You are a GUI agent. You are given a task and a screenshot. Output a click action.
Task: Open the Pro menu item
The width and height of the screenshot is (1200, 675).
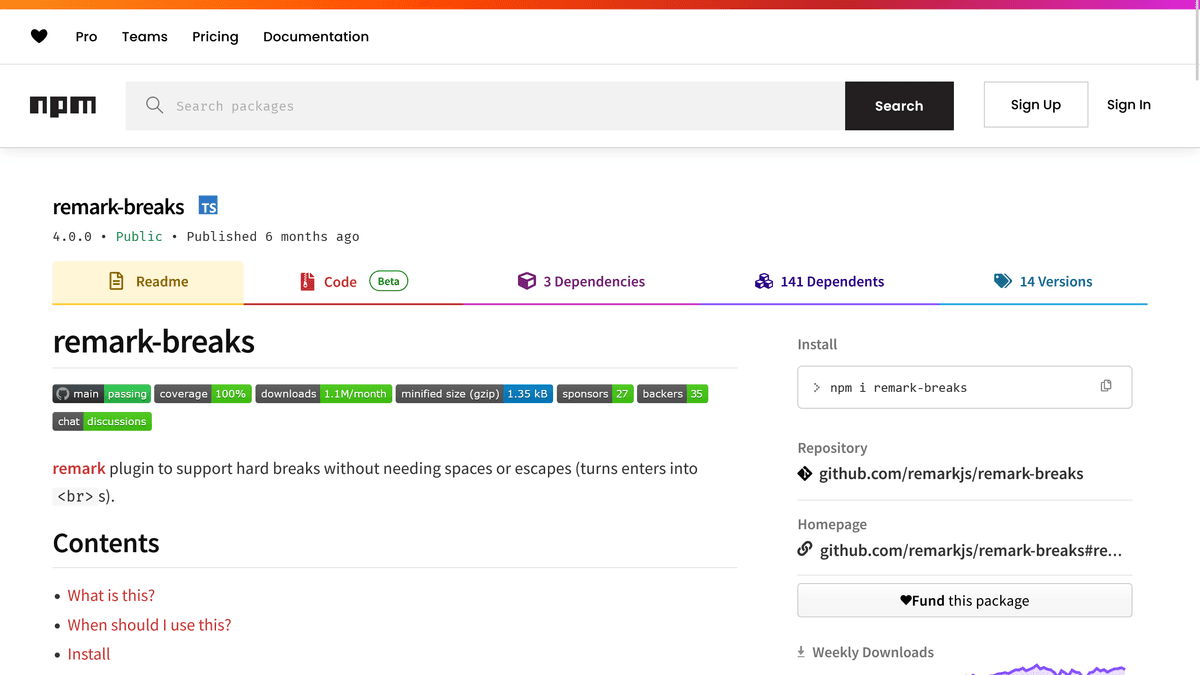87,36
